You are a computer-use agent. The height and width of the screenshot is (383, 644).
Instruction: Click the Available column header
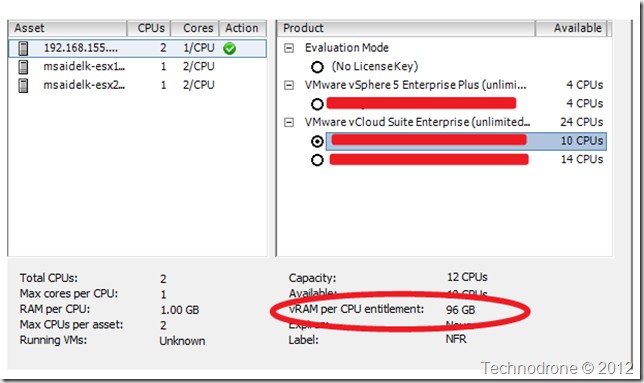(571, 28)
